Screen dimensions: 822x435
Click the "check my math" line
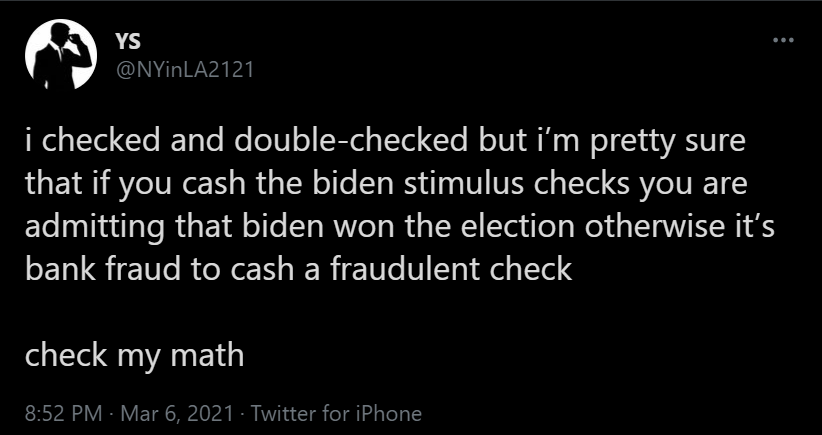pos(134,354)
